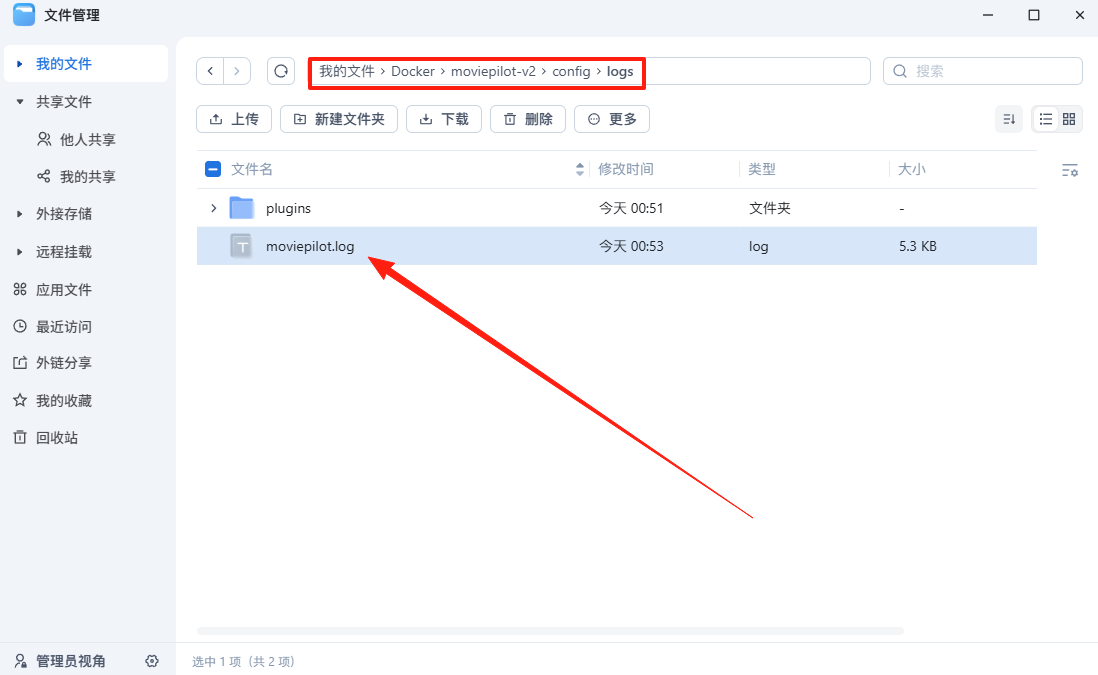Screen dimensions: 1098x675
Task: Toggle the select-all checkbox
Action: (x=213, y=169)
